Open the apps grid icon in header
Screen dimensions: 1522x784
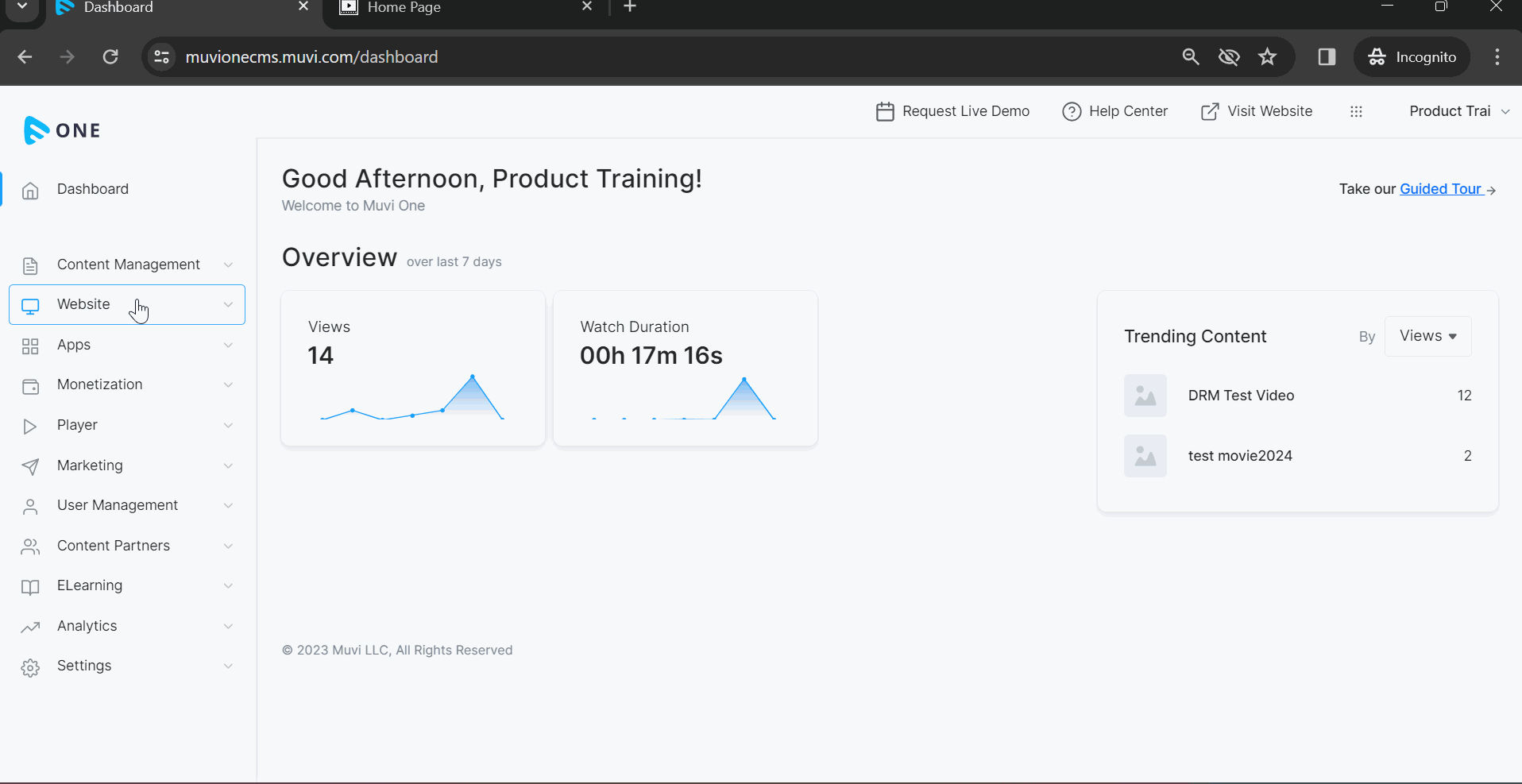pos(1356,112)
